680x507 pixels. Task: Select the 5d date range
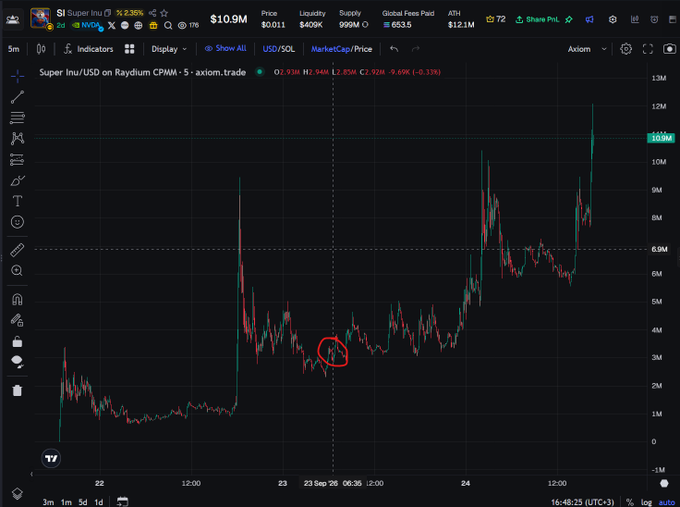click(82, 502)
